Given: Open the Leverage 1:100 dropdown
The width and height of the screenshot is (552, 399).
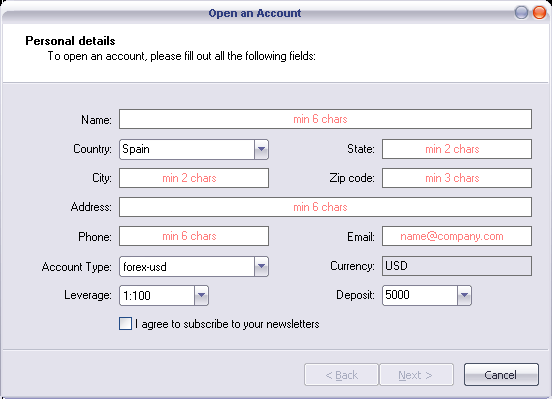Looking at the screenshot, I should [x=164, y=295].
